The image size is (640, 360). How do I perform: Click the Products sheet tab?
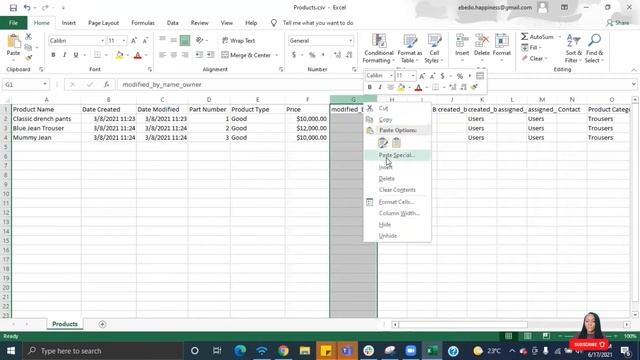64,324
